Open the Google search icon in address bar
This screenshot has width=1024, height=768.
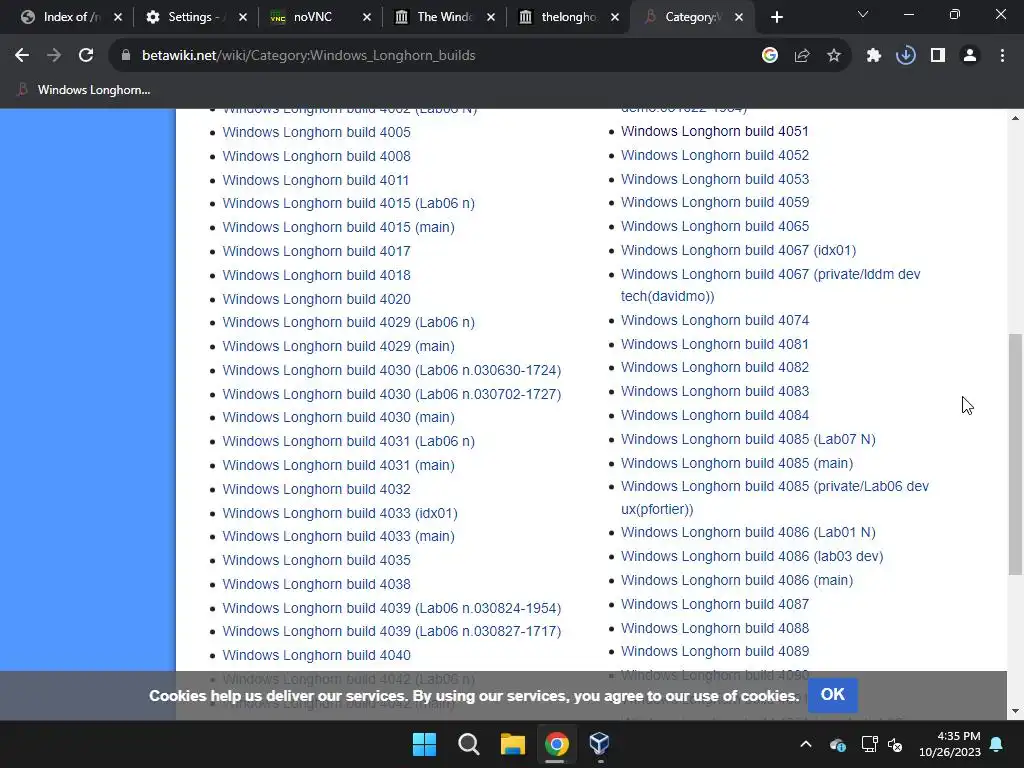pos(770,56)
